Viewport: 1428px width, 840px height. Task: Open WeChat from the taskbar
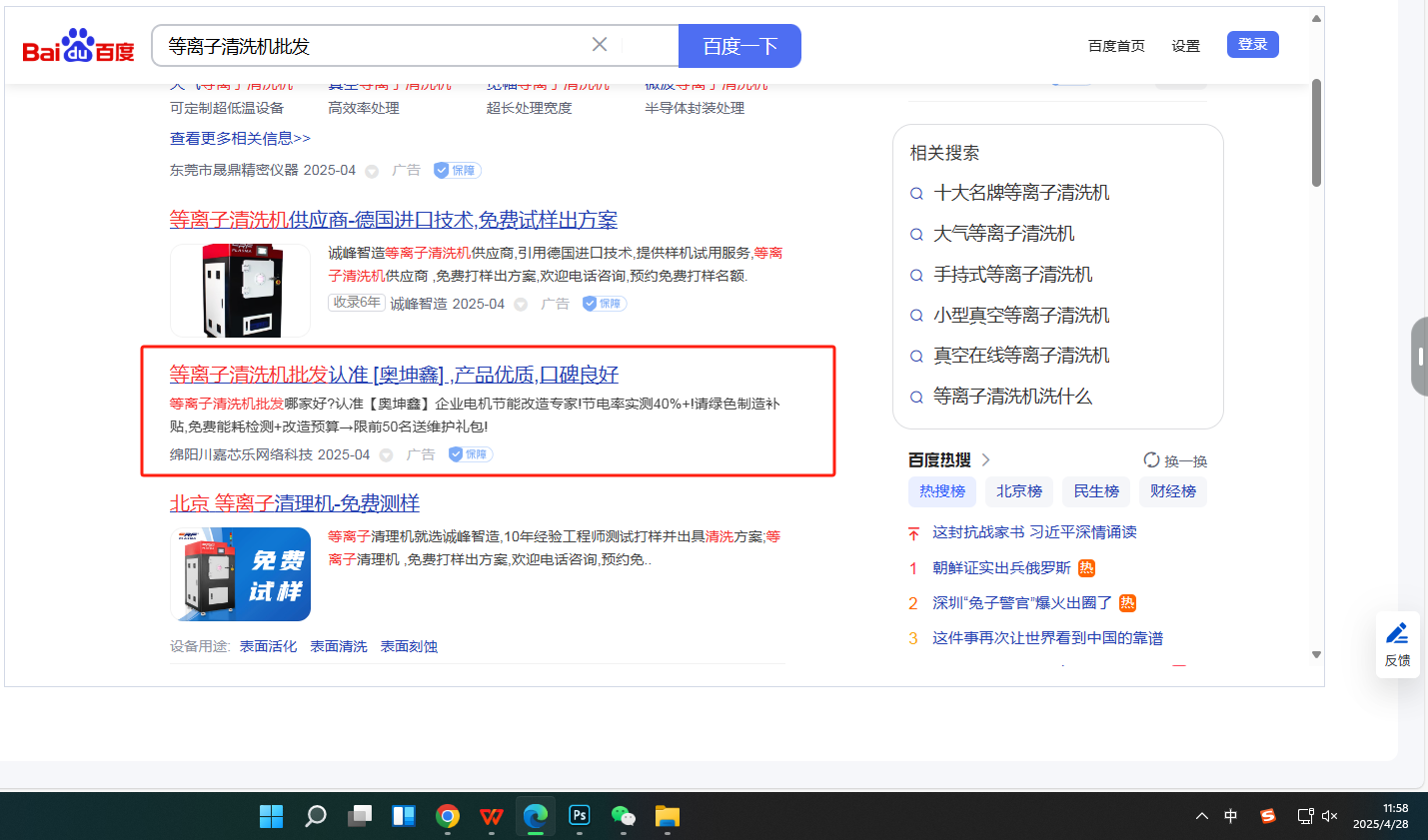pyautogui.click(x=624, y=816)
